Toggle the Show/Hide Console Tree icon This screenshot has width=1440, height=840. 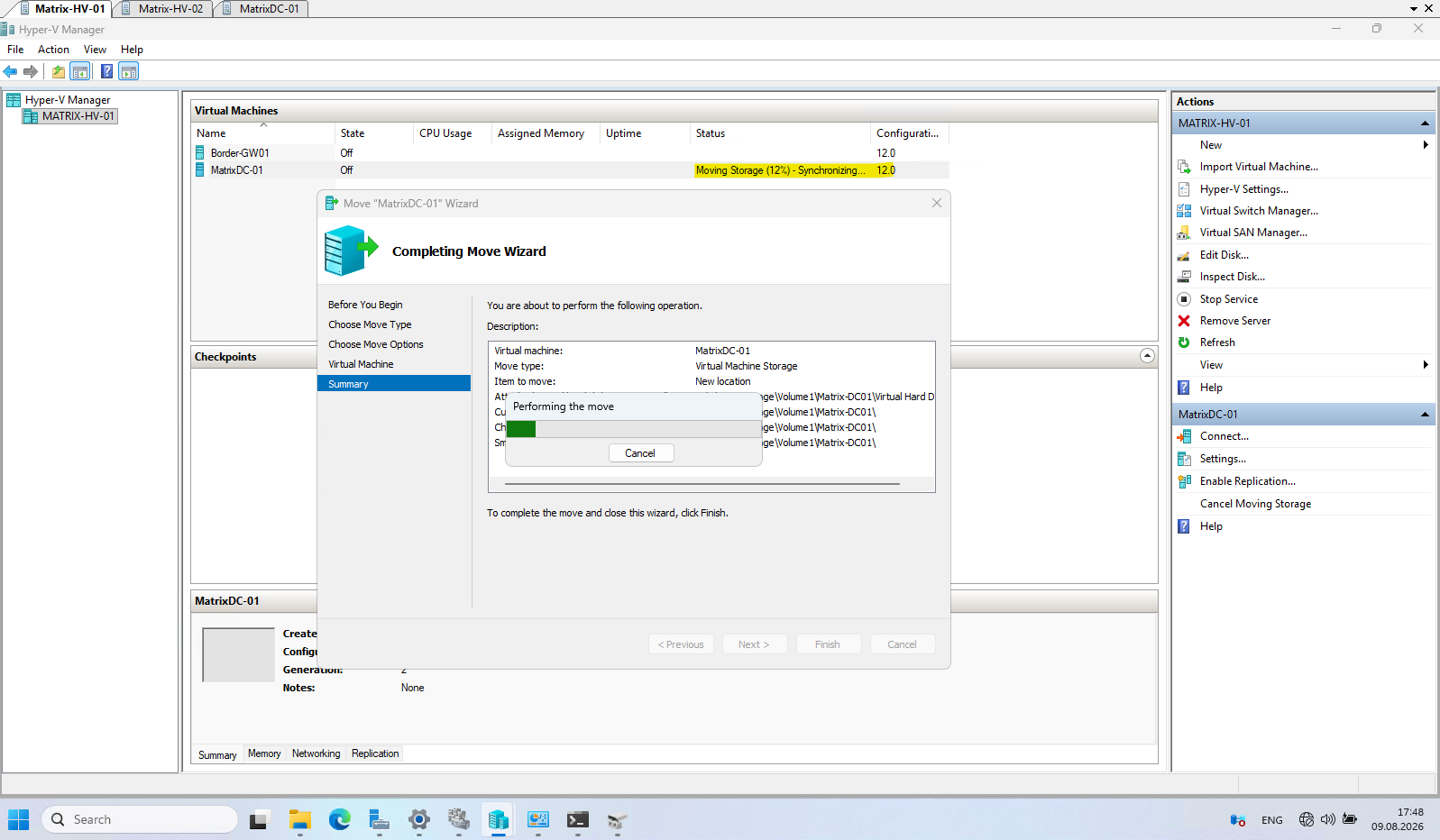point(80,71)
